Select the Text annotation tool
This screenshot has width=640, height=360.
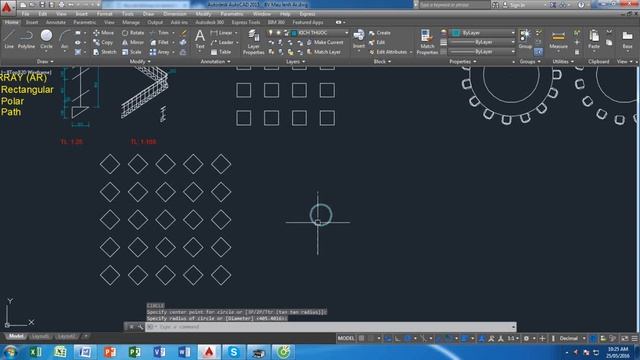(x=200, y=39)
